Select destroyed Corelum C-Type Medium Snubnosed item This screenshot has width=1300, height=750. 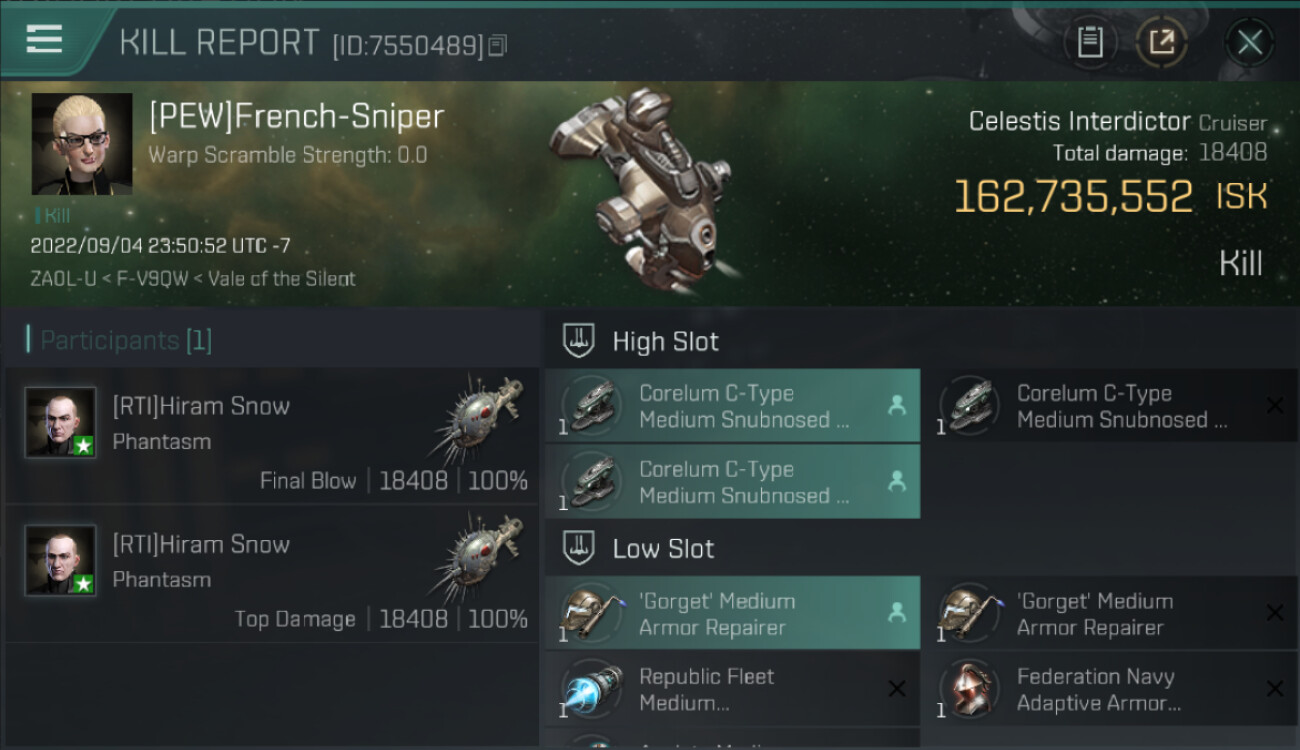[1110, 406]
